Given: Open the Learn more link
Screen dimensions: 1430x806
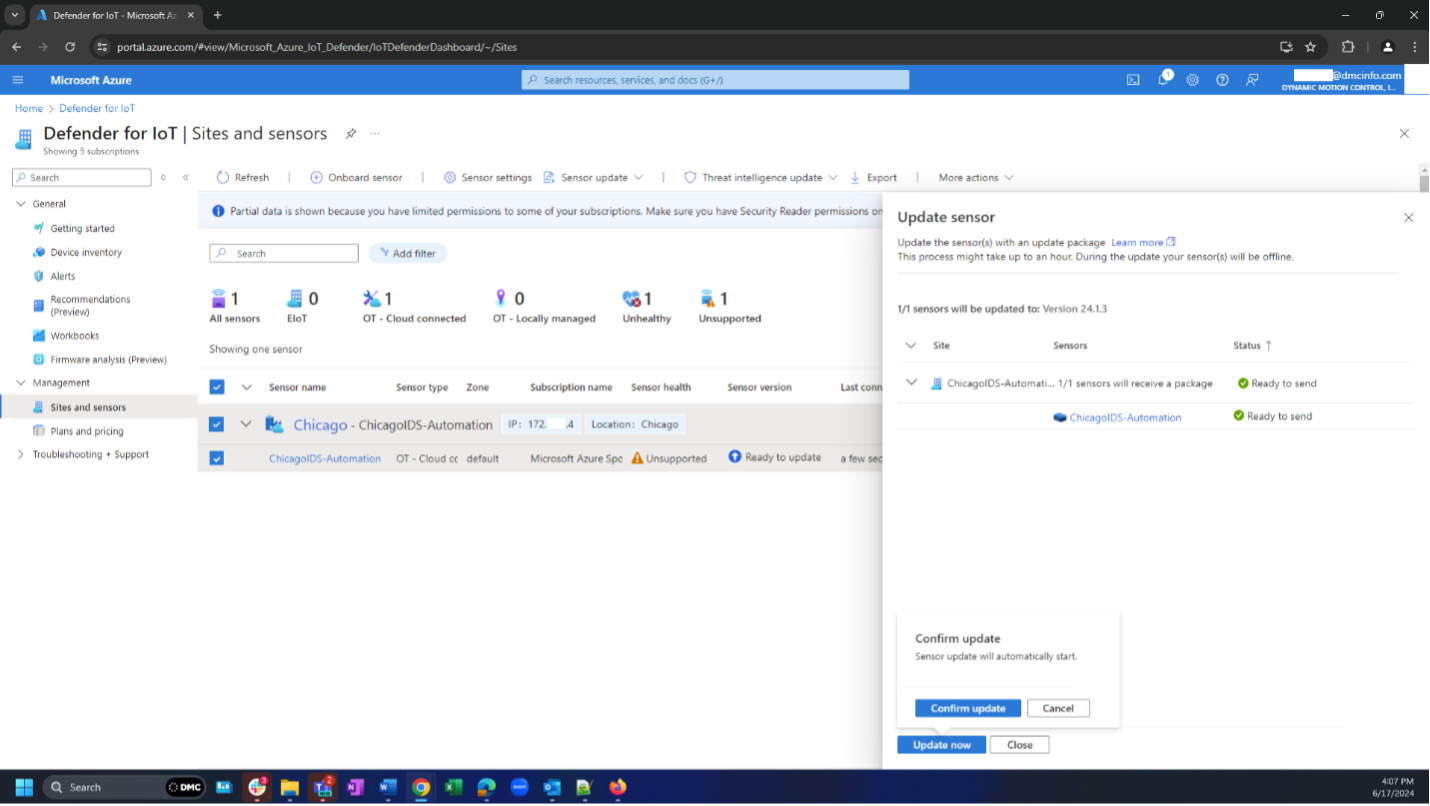Looking at the screenshot, I should click(1143, 242).
